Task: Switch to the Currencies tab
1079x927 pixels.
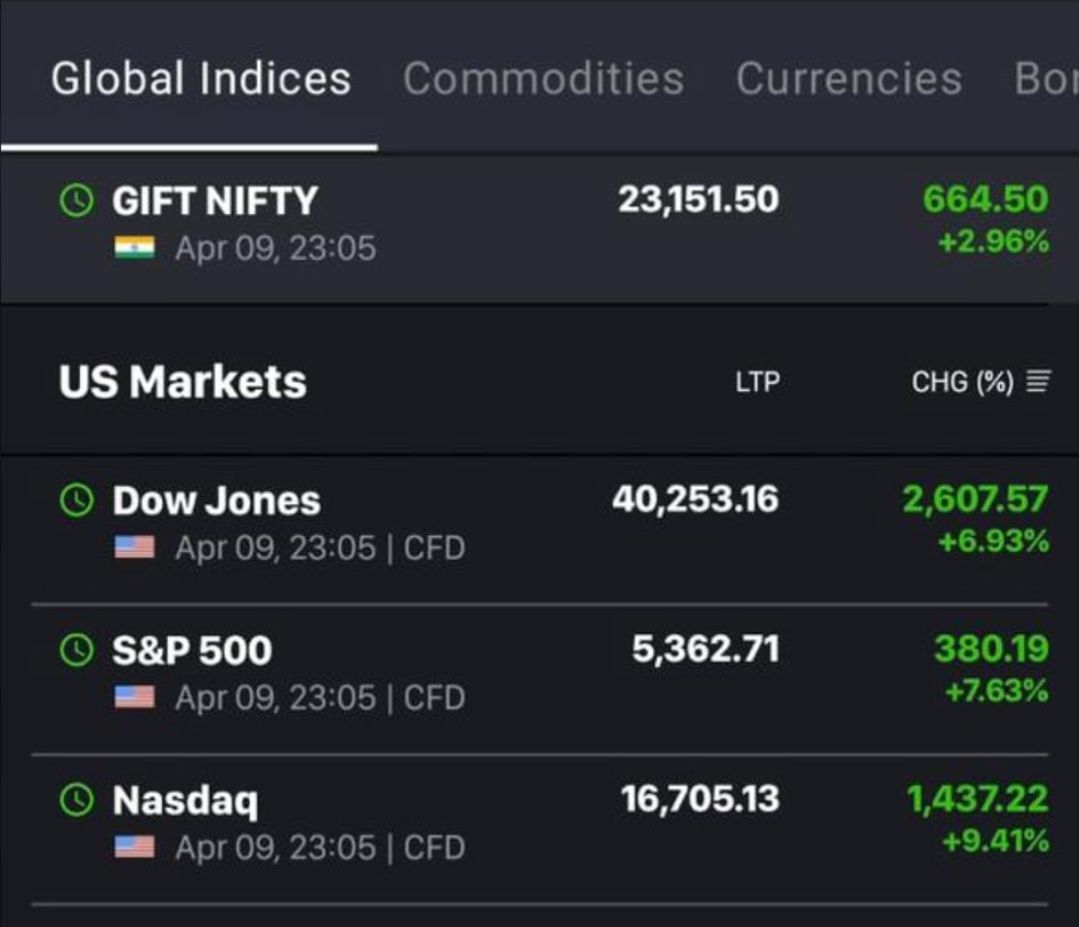Action: coord(849,79)
